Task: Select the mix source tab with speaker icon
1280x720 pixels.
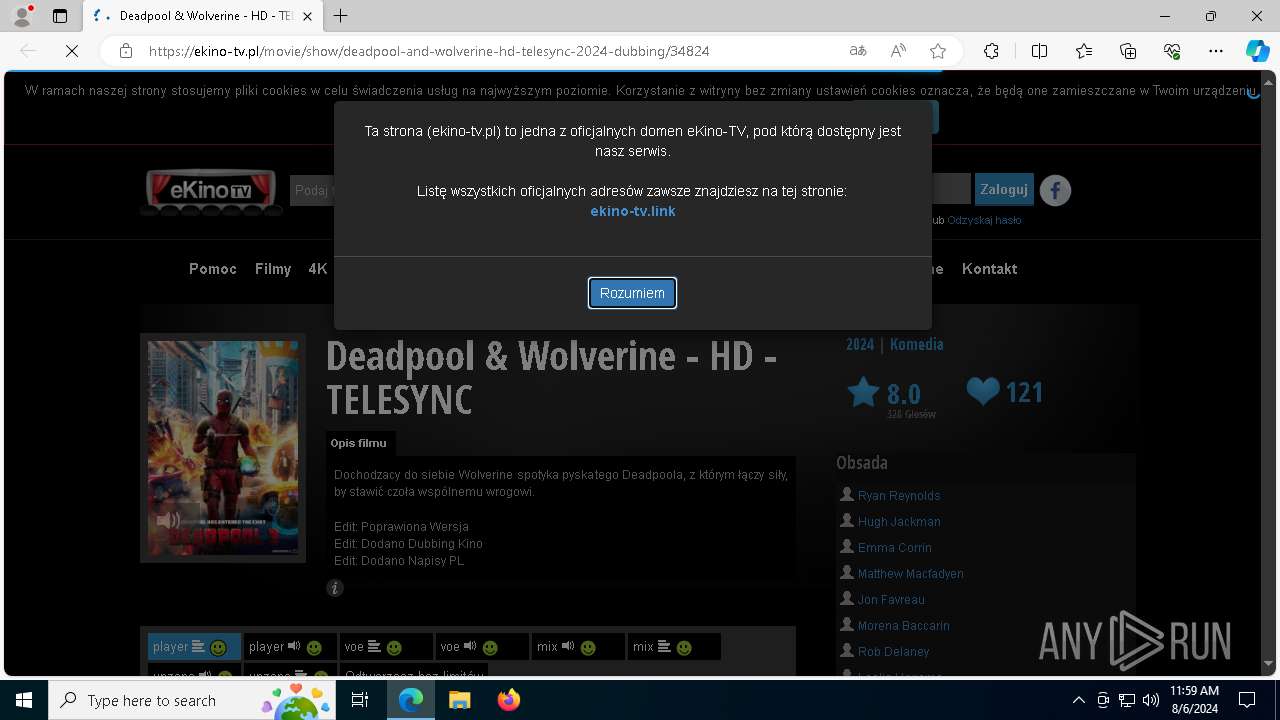Action: click(578, 647)
